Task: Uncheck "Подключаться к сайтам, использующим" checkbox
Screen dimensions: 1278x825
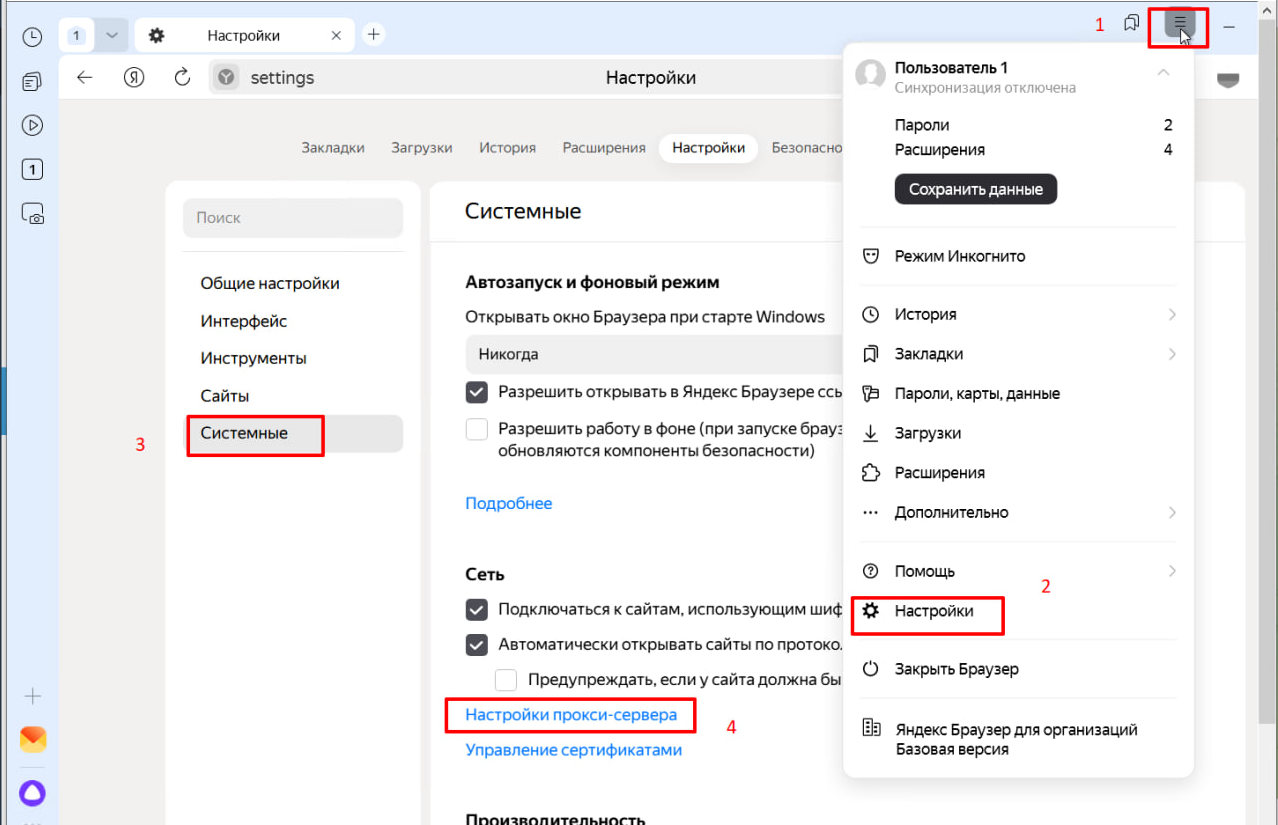Action: tap(477, 609)
